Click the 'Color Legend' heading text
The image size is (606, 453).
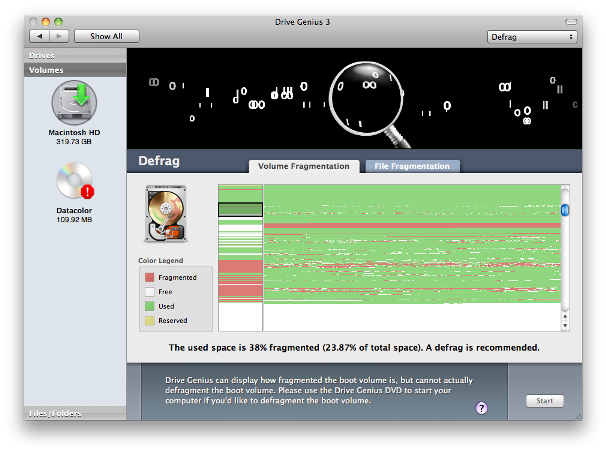(161, 261)
